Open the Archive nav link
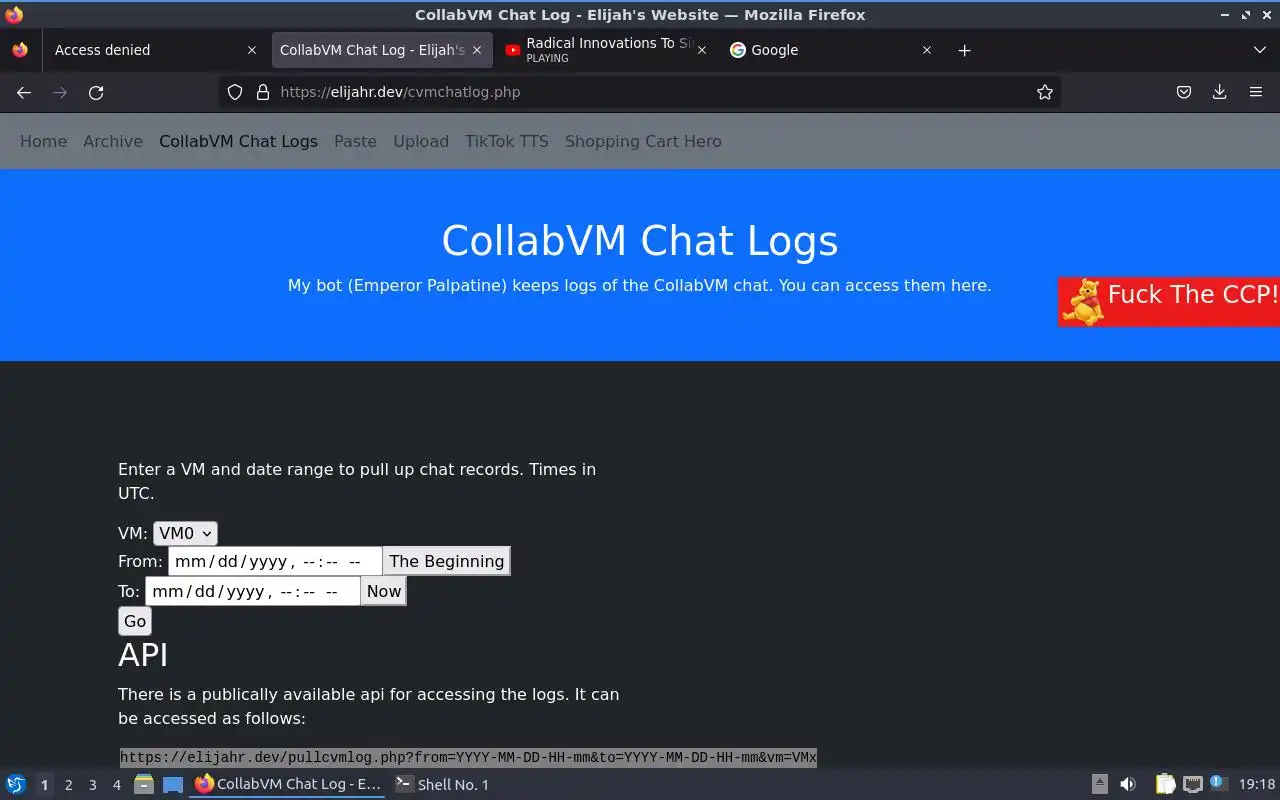1280x800 pixels. [x=113, y=141]
